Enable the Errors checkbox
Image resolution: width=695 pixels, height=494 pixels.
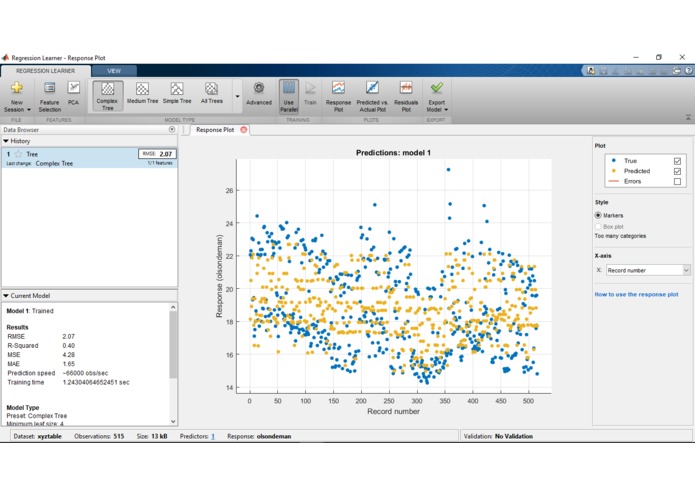click(677, 181)
